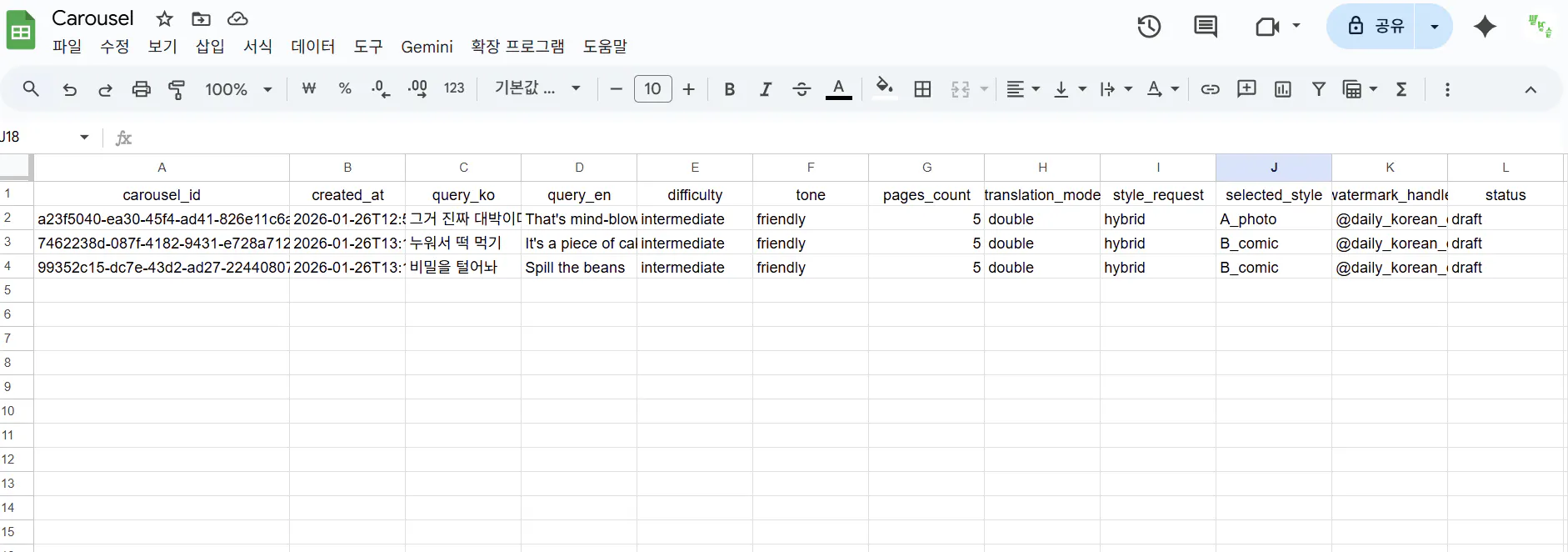Click the insert chart icon
This screenshot has height=552, width=1568.
tap(1282, 89)
